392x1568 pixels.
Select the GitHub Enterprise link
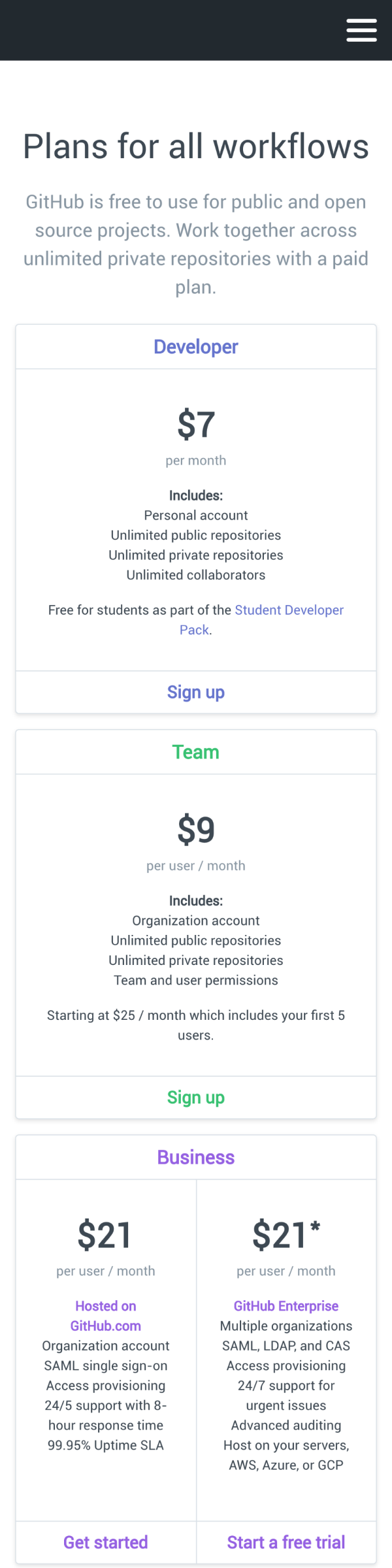(286, 1306)
